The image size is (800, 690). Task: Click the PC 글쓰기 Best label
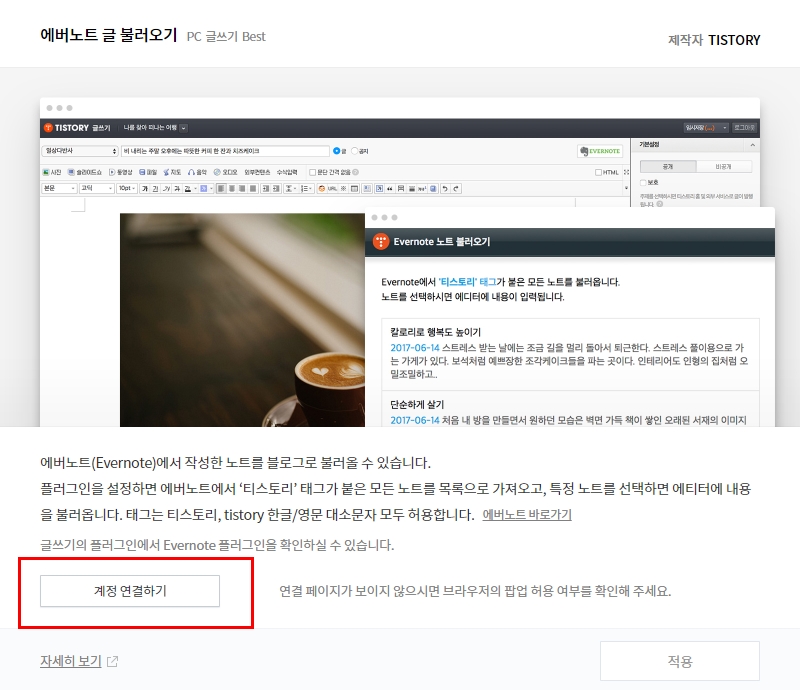pos(226,37)
